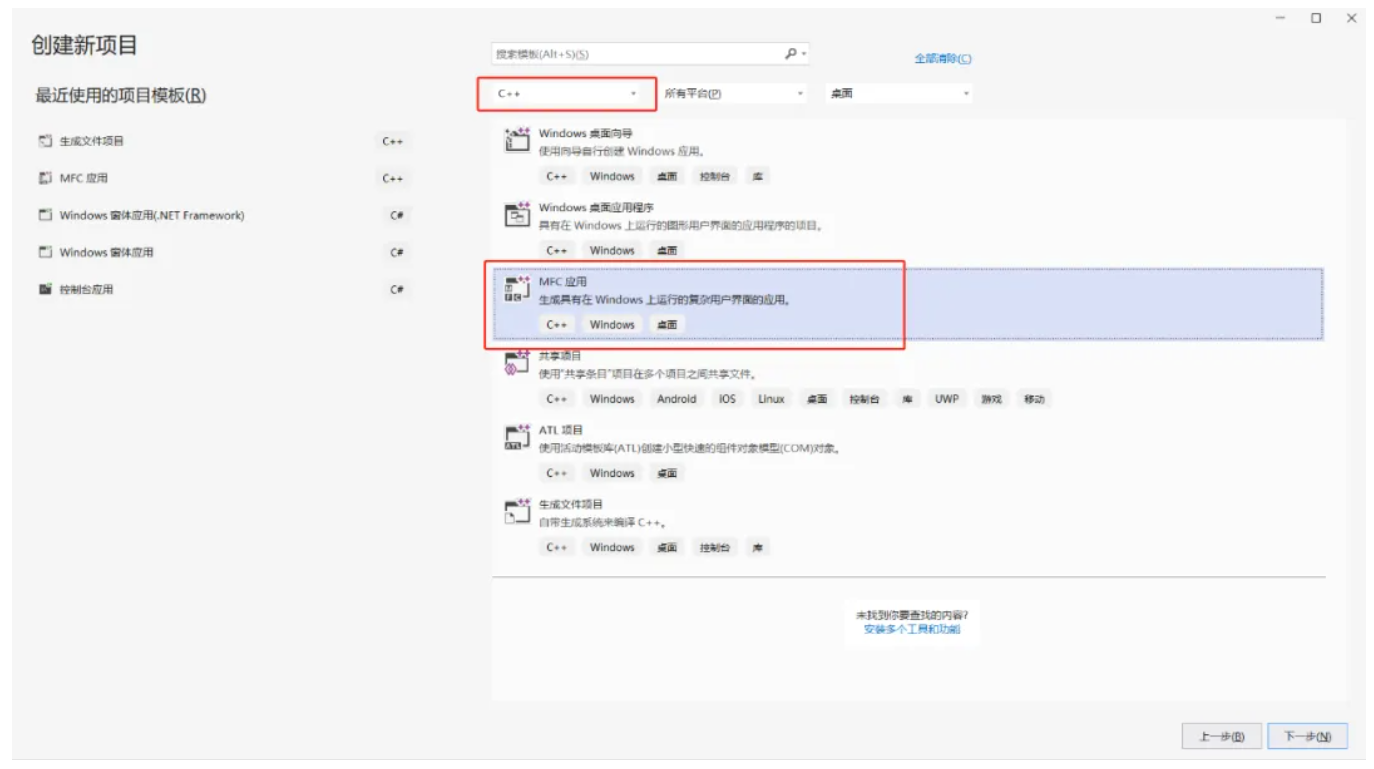Maximize the 创建新项目 window

(x=1316, y=18)
